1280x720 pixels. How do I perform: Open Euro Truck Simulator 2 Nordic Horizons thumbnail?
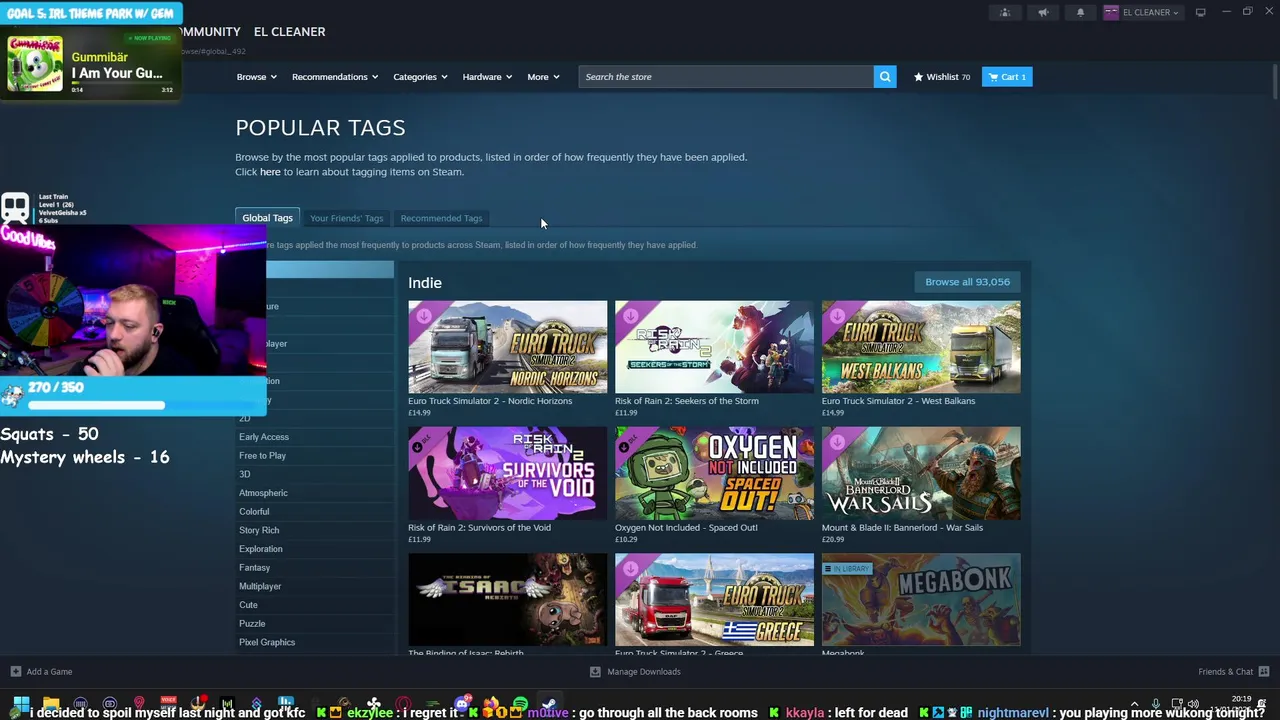(x=507, y=347)
